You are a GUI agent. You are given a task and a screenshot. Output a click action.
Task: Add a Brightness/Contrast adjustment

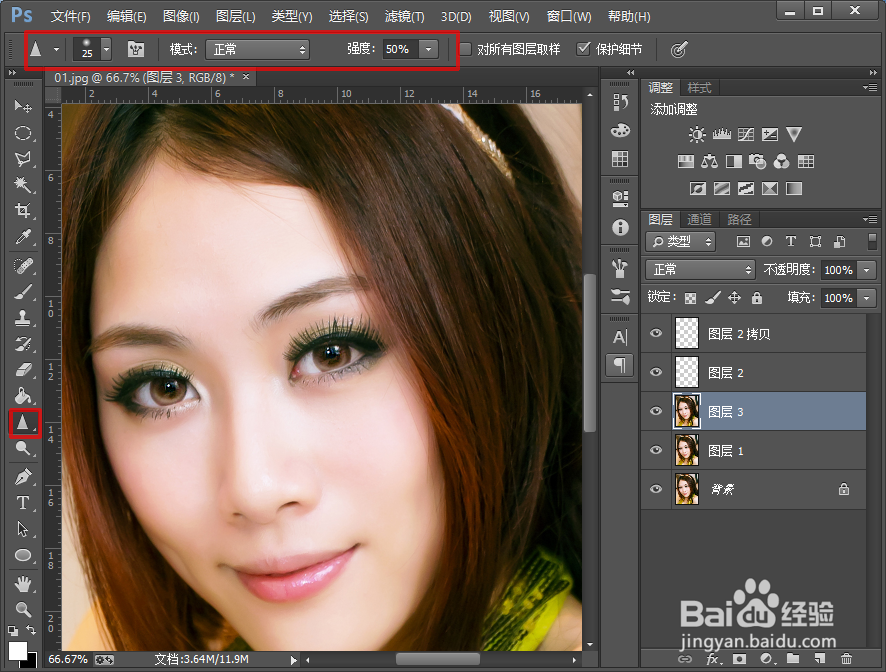click(697, 135)
